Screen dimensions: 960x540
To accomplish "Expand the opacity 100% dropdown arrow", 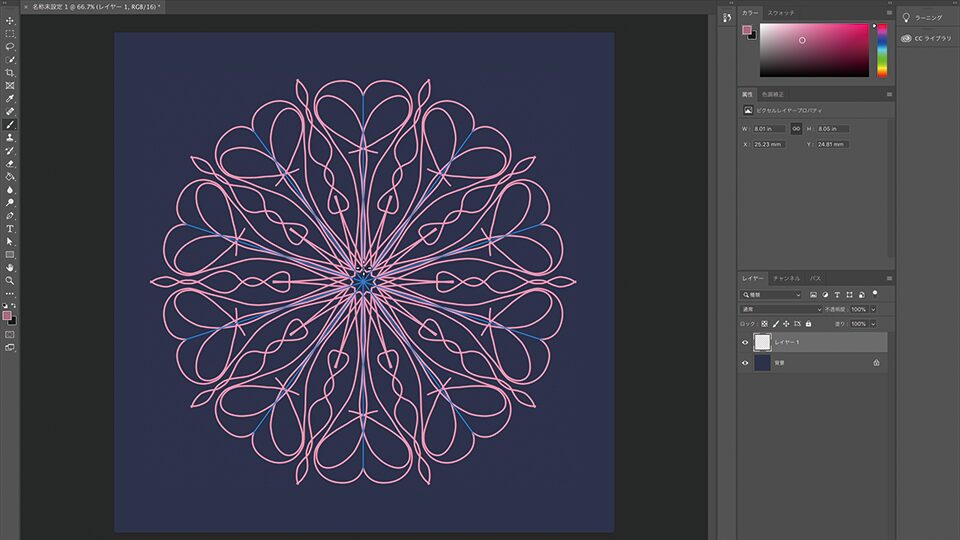I will pos(873,310).
